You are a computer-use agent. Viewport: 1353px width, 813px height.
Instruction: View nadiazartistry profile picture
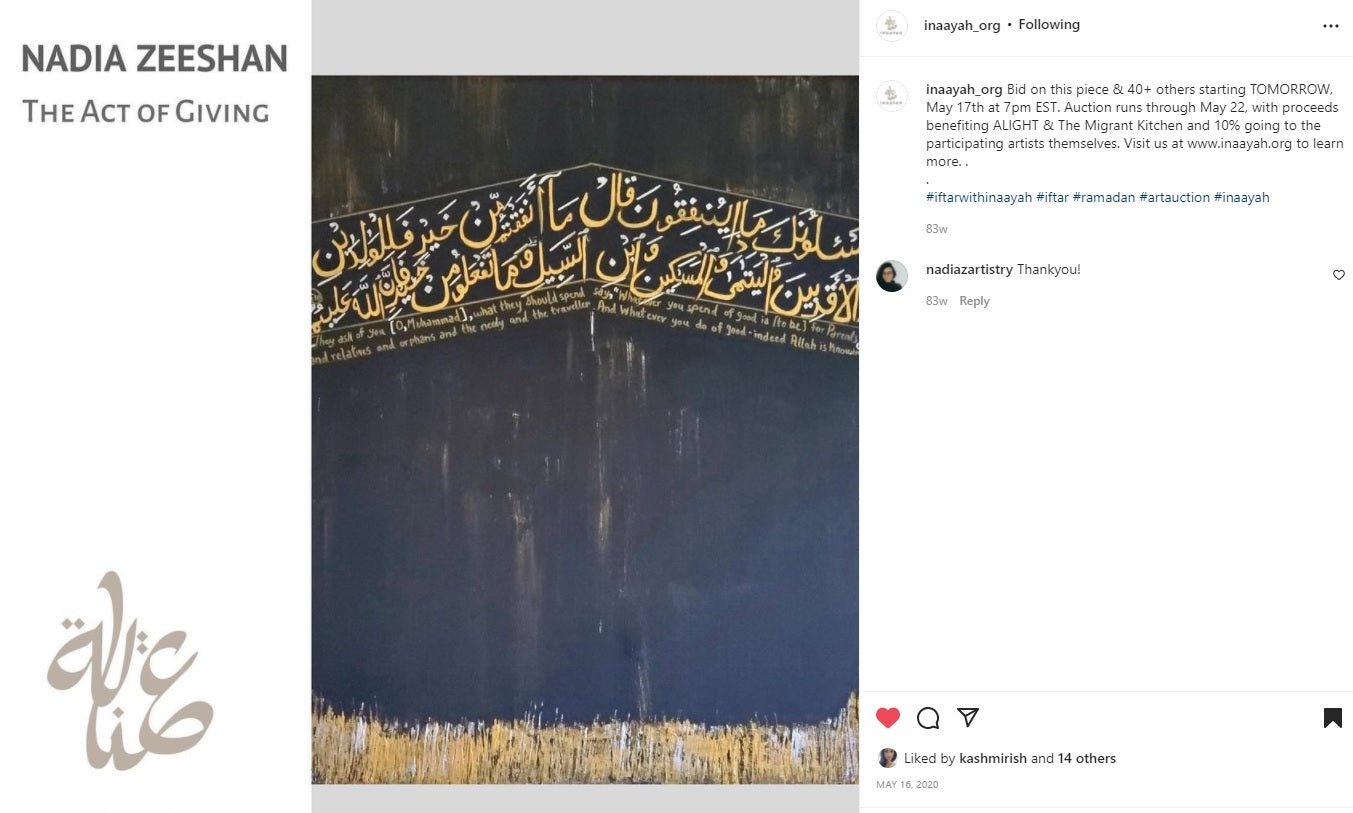(x=892, y=276)
